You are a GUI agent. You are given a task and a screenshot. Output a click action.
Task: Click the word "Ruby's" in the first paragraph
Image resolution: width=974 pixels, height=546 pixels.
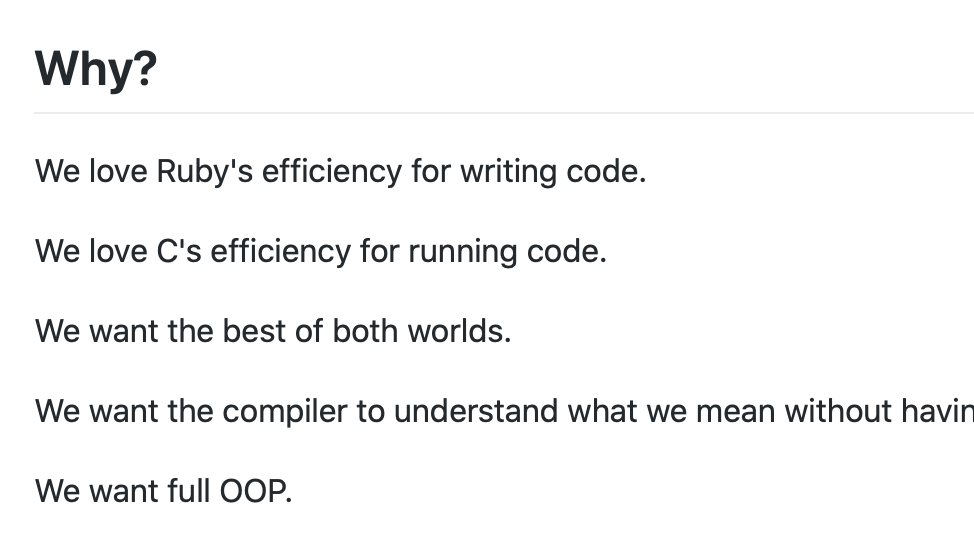[x=204, y=172]
